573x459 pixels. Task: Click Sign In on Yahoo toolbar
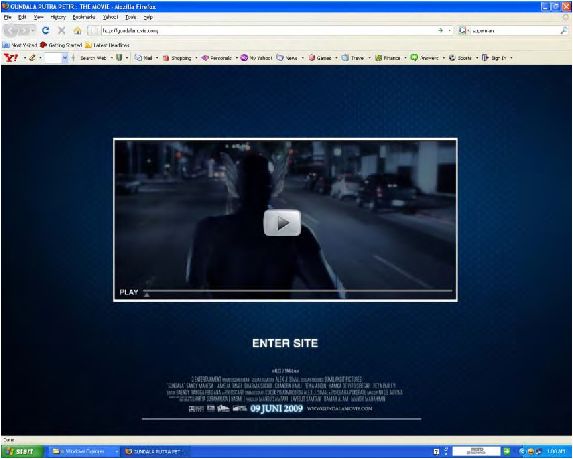click(494, 58)
